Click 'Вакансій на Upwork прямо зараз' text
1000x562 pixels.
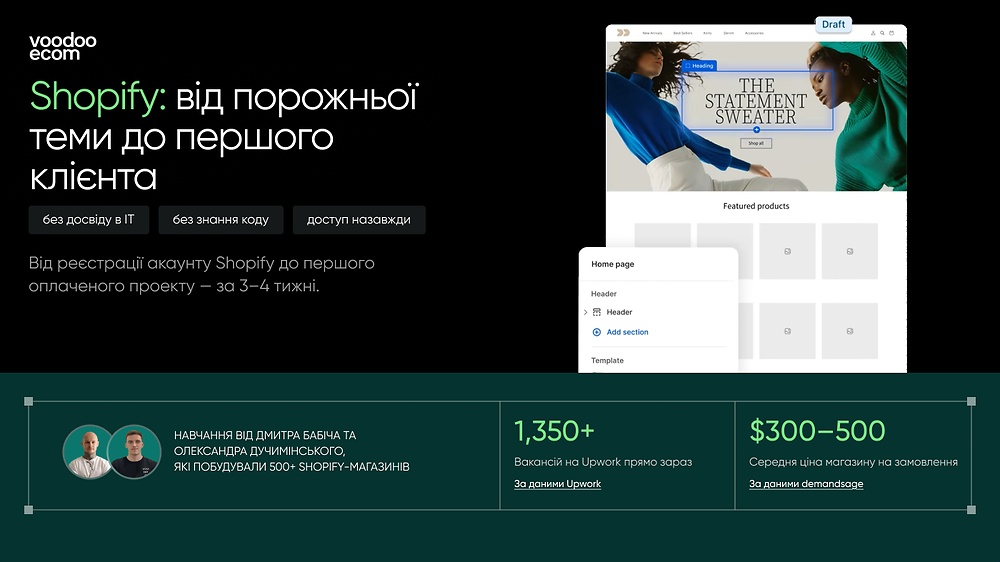(x=603, y=462)
